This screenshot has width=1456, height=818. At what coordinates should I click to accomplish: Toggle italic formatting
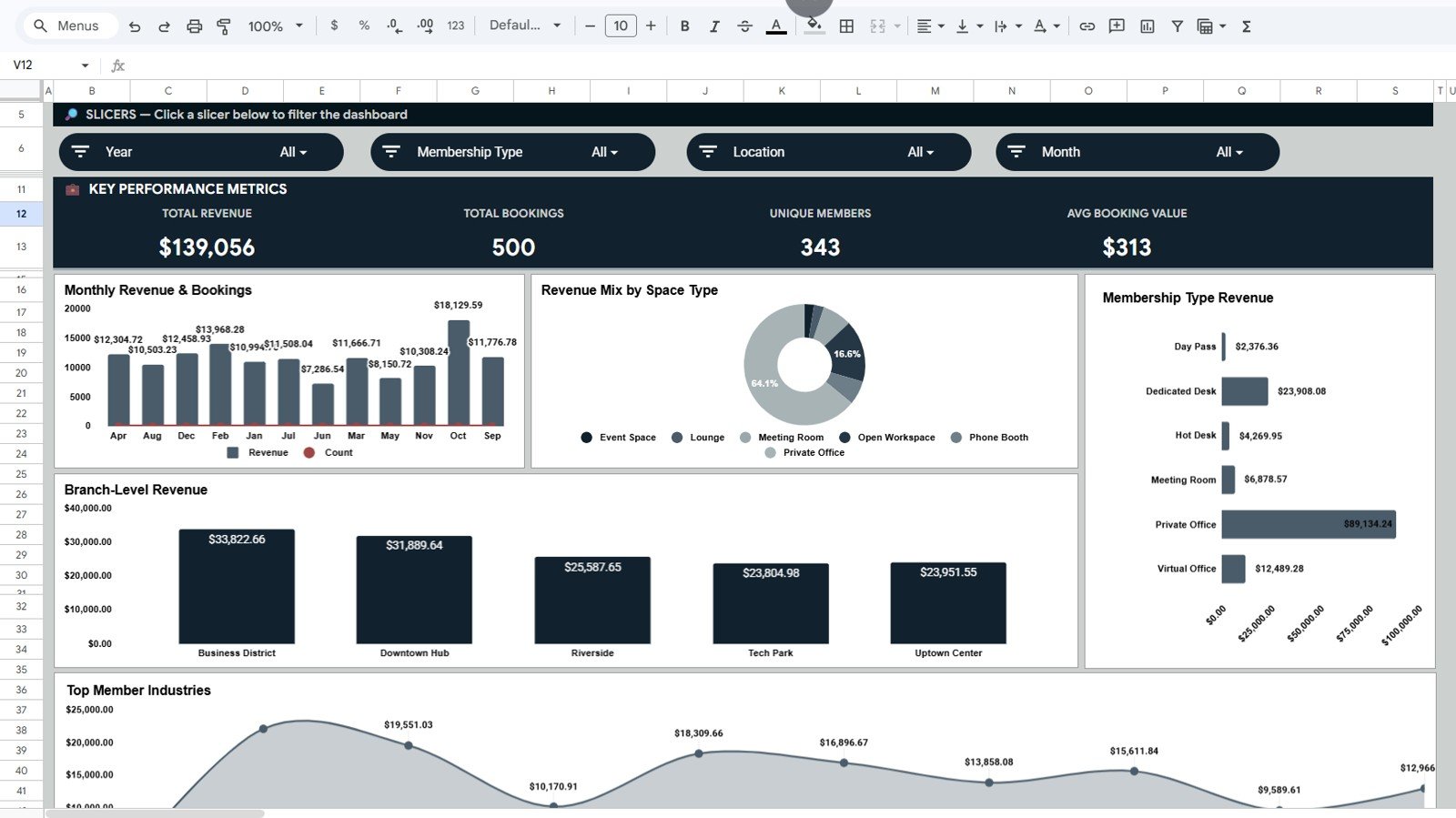pyautogui.click(x=714, y=25)
